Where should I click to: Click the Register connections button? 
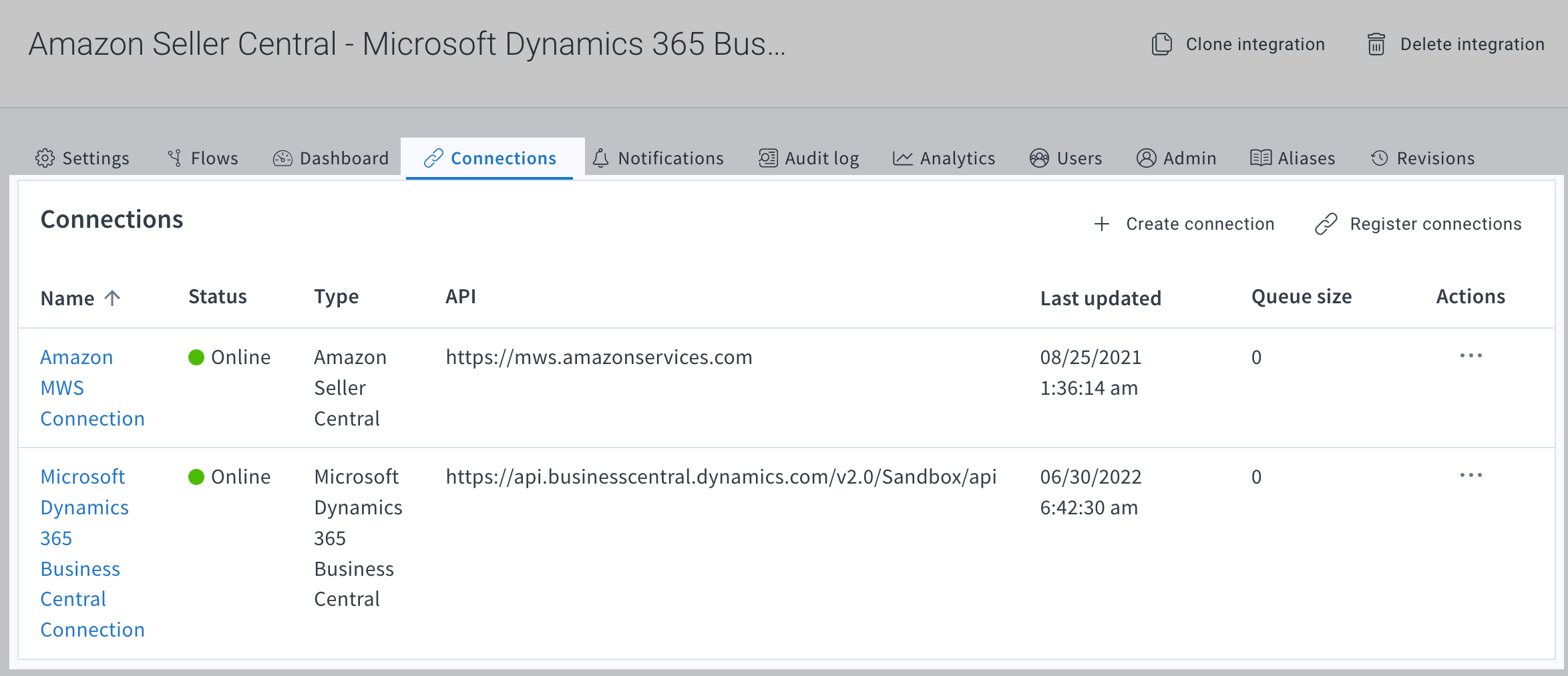click(x=1418, y=224)
